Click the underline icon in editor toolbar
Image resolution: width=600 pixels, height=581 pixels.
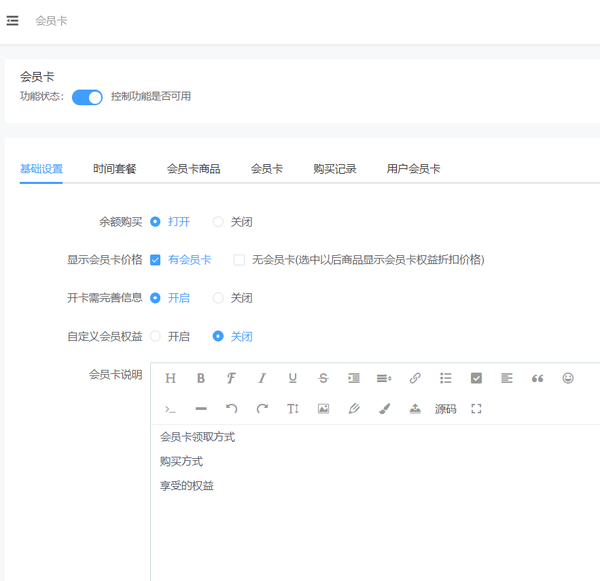pos(293,378)
